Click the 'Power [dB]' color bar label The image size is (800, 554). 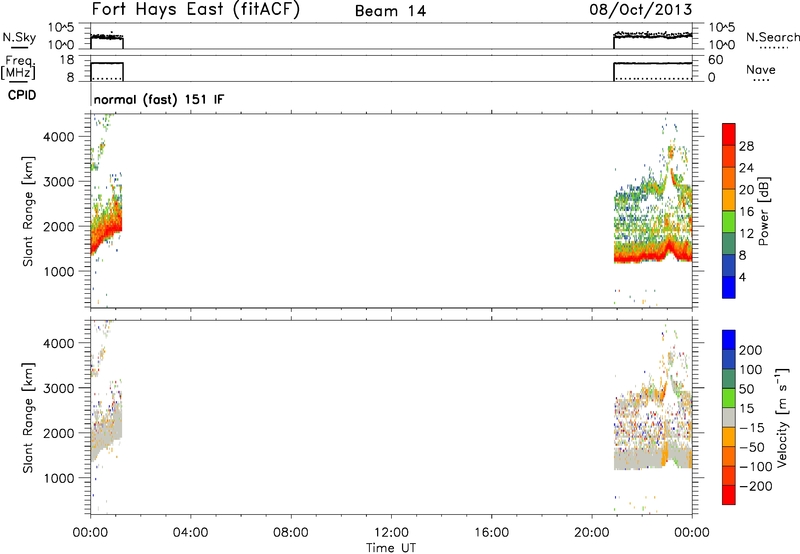(763, 211)
